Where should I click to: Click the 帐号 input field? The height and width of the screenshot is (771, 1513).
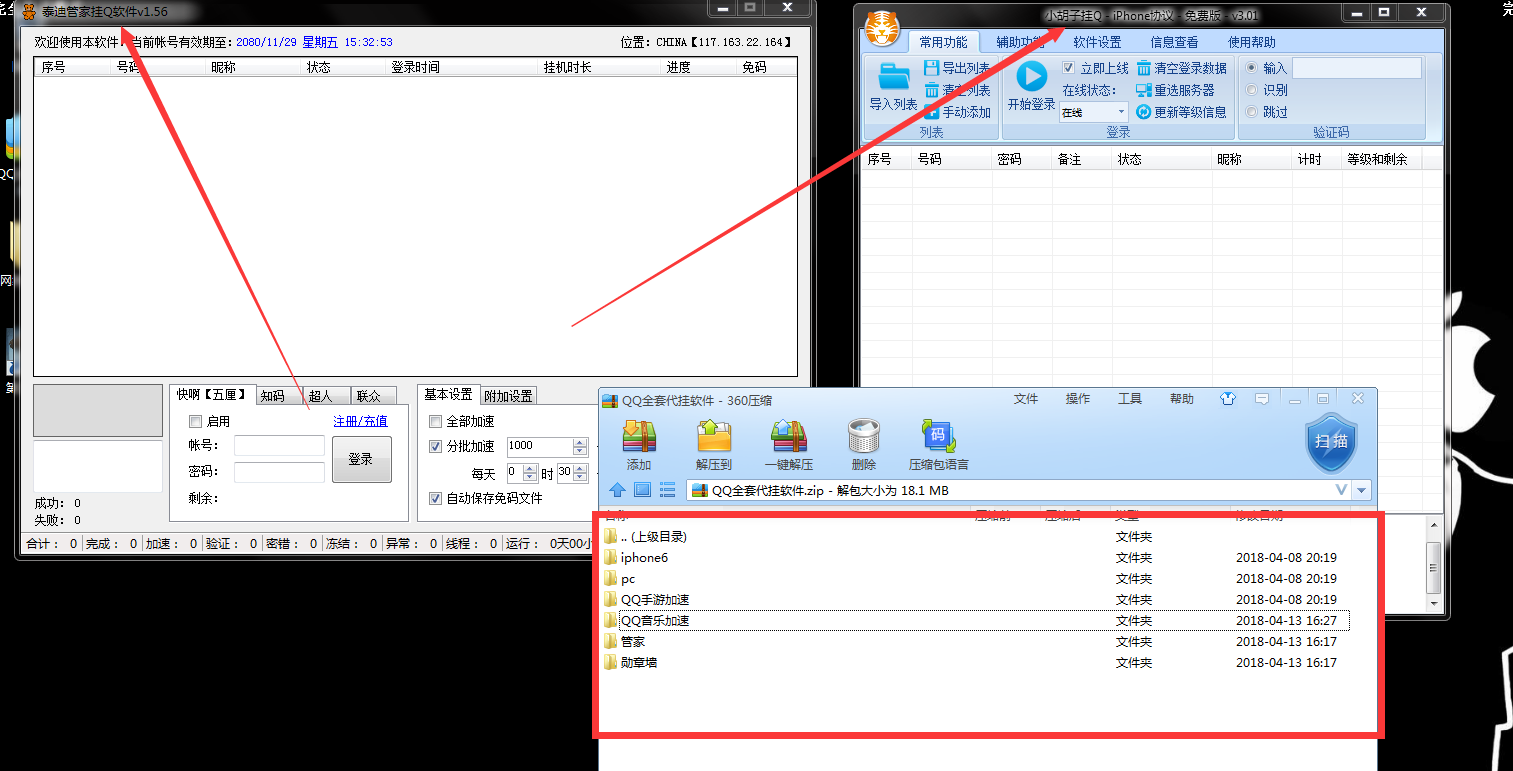coord(279,446)
